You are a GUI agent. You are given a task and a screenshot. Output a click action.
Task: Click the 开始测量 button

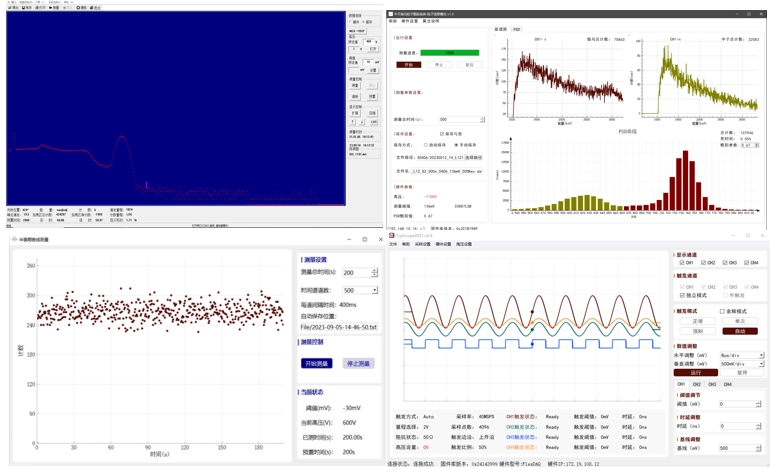point(317,363)
